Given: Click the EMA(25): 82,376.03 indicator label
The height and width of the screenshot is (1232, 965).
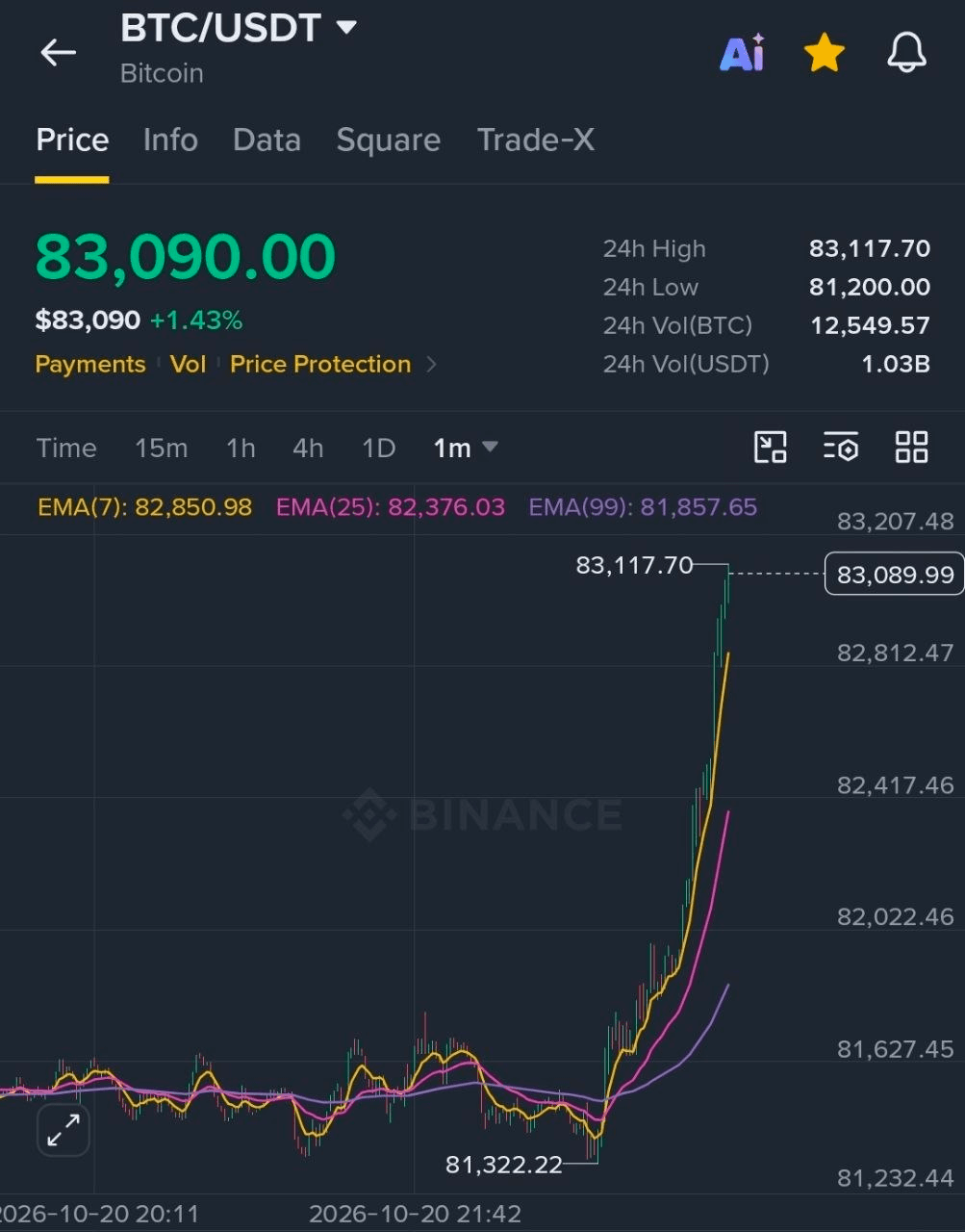Looking at the screenshot, I should (390, 506).
